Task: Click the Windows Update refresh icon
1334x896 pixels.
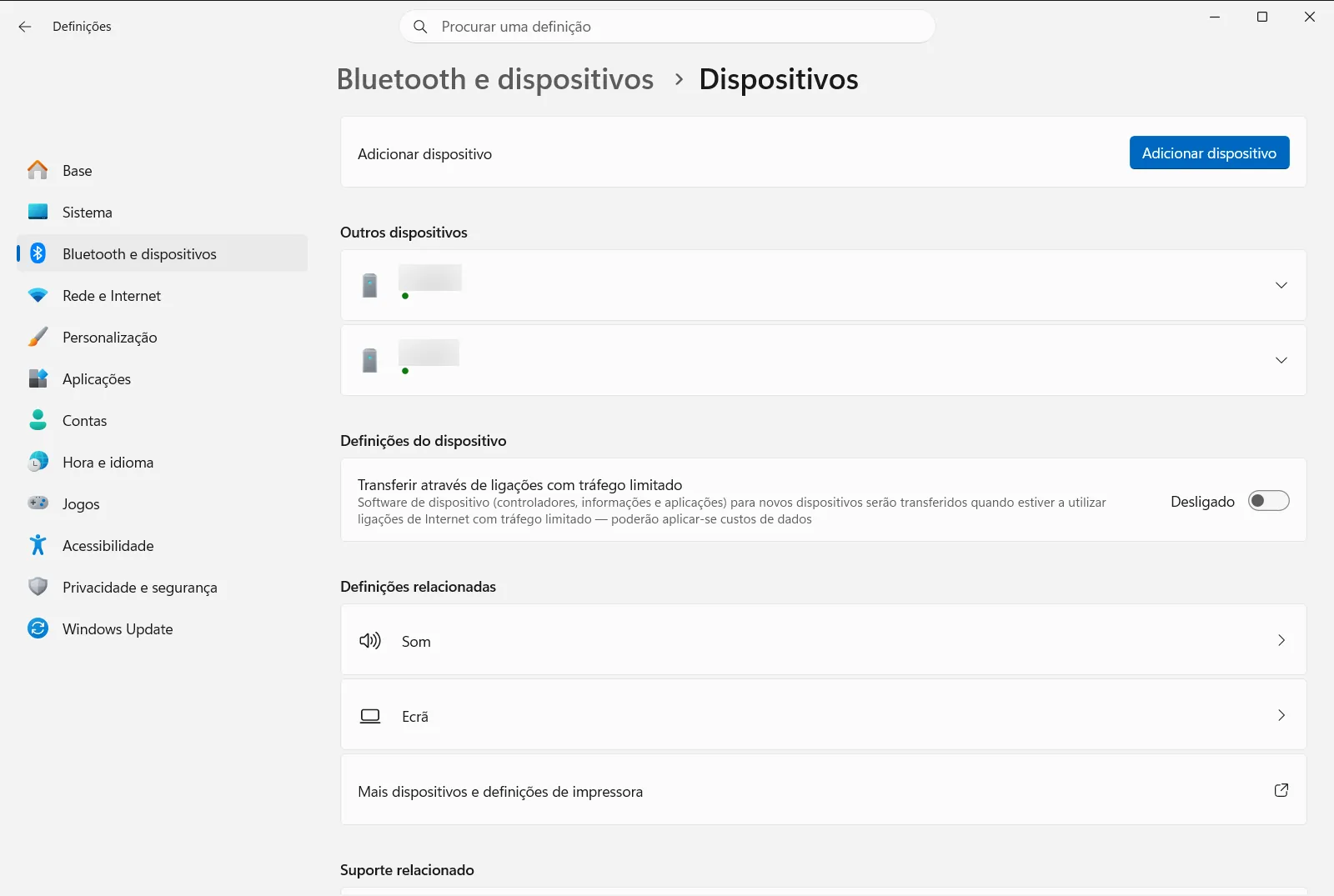Action: click(38, 628)
